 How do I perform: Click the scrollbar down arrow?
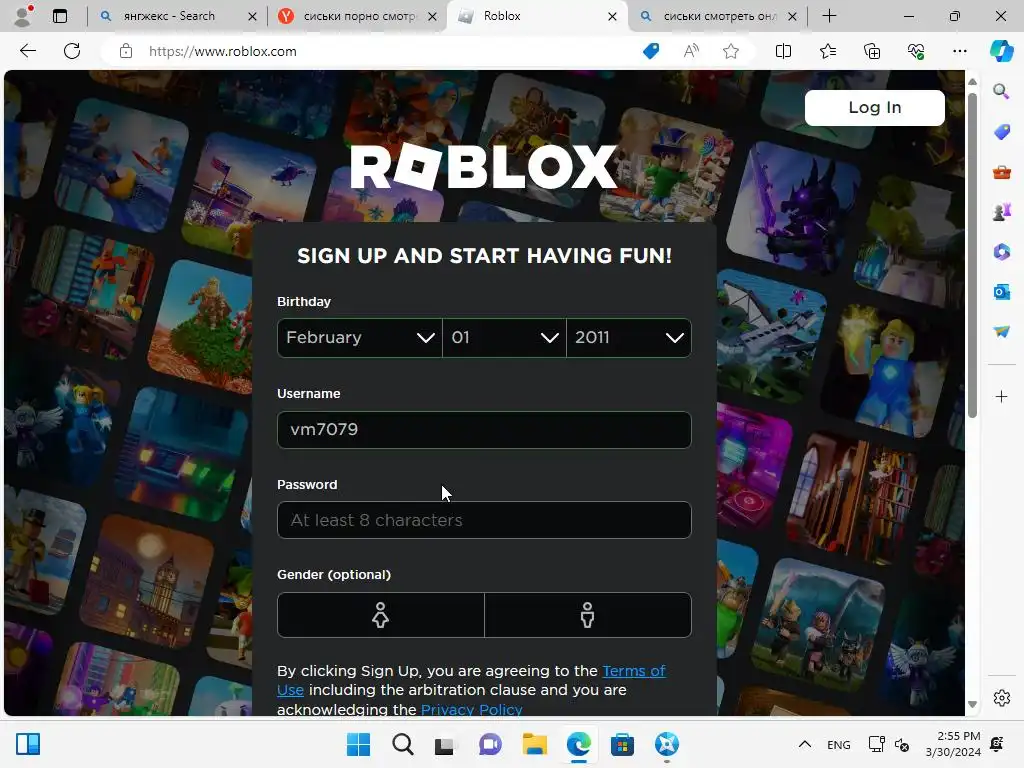click(972, 705)
